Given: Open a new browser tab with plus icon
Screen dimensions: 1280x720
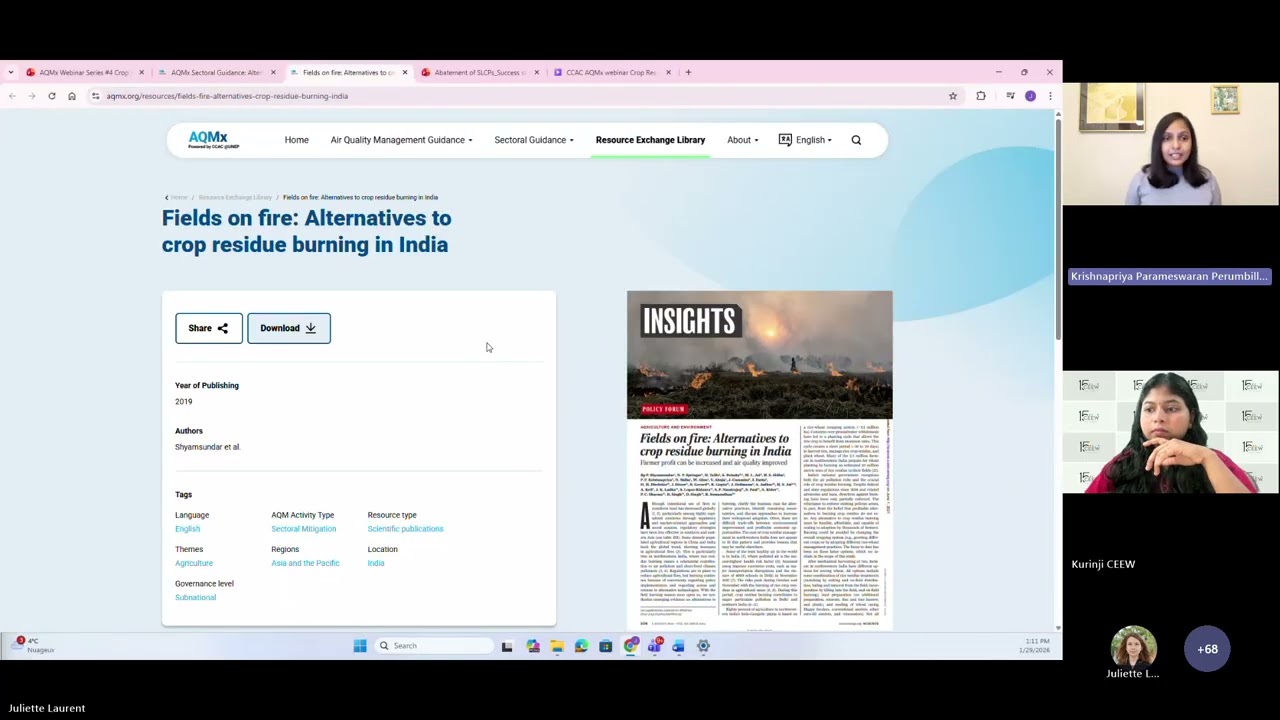Looking at the screenshot, I should coord(688,72).
